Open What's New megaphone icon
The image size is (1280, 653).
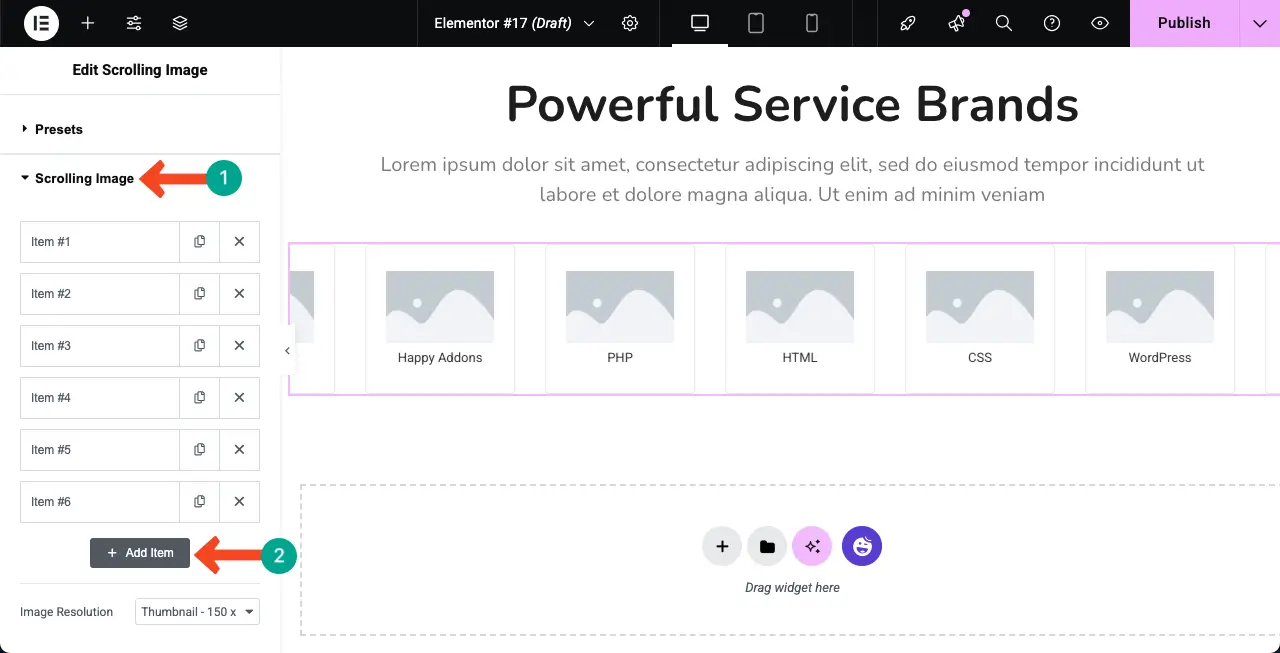click(x=956, y=23)
